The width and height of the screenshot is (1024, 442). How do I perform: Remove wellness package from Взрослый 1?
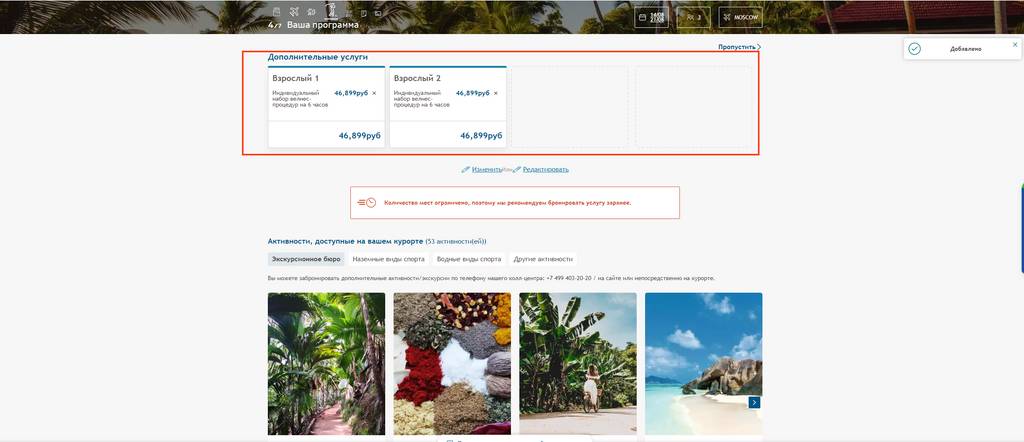[x=374, y=93]
